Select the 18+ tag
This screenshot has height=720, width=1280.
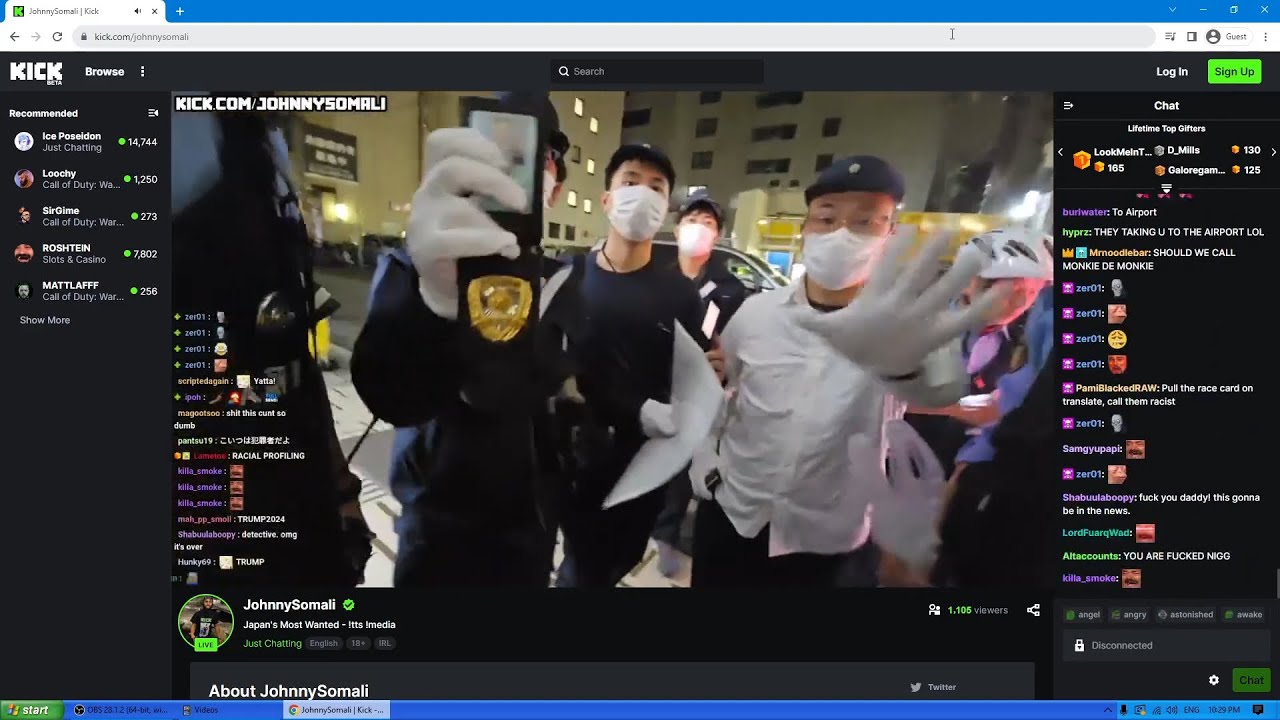pyautogui.click(x=358, y=643)
